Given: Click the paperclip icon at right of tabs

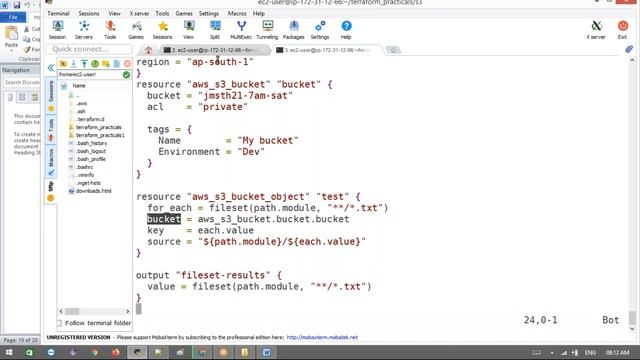Looking at the screenshot, I should (x=629, y=49).
